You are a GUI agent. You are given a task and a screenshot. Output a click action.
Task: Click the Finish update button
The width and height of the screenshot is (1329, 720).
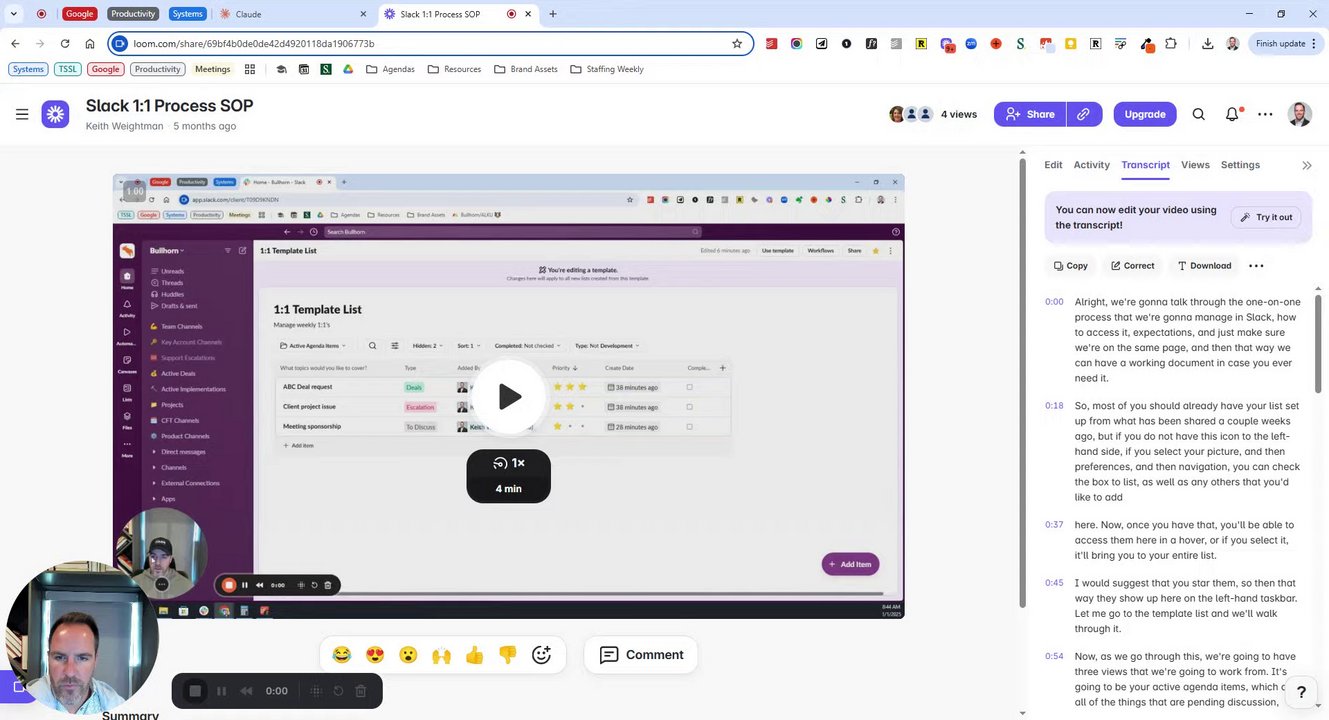[1285, 44]
